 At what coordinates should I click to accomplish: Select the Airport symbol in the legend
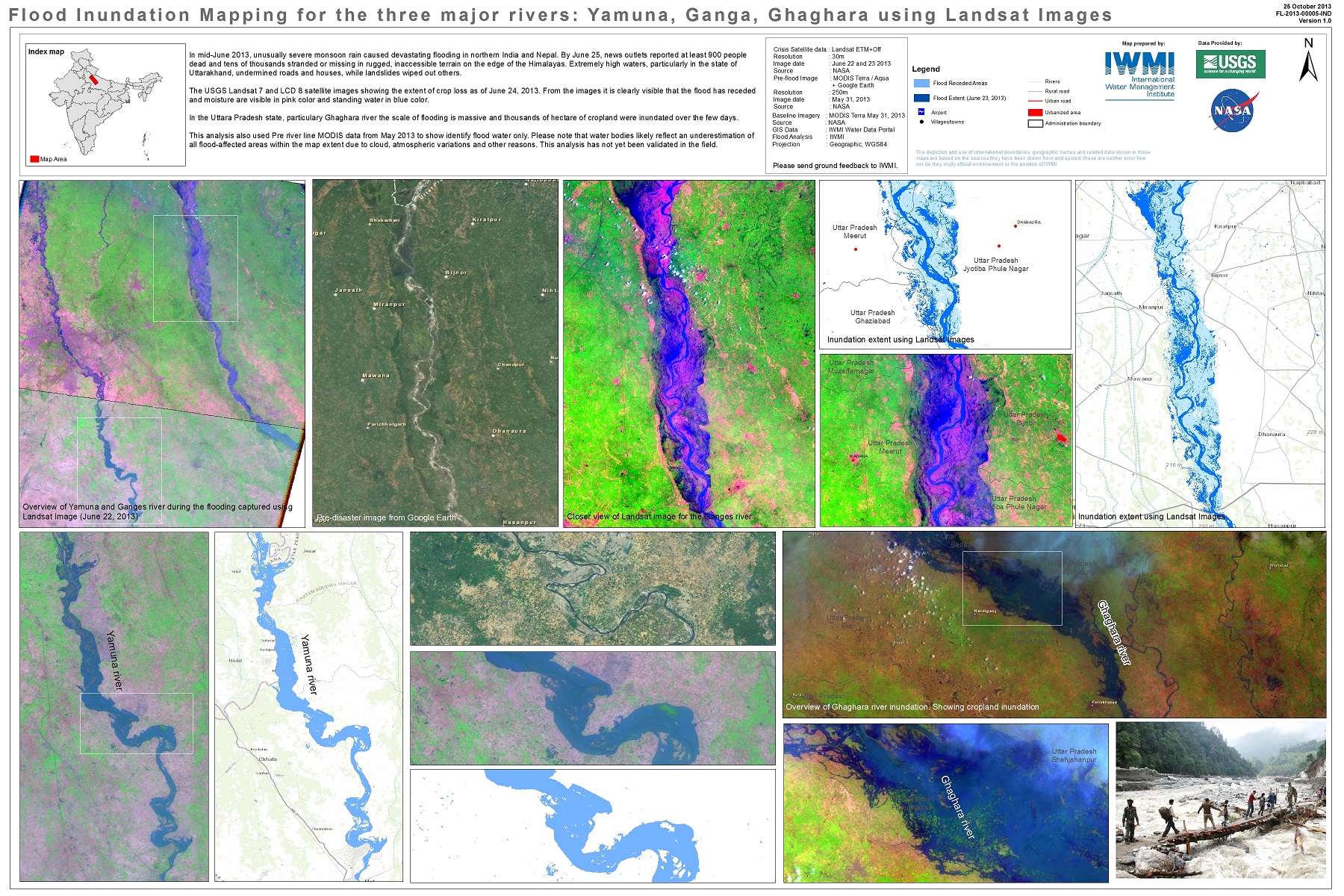[921, 112]
